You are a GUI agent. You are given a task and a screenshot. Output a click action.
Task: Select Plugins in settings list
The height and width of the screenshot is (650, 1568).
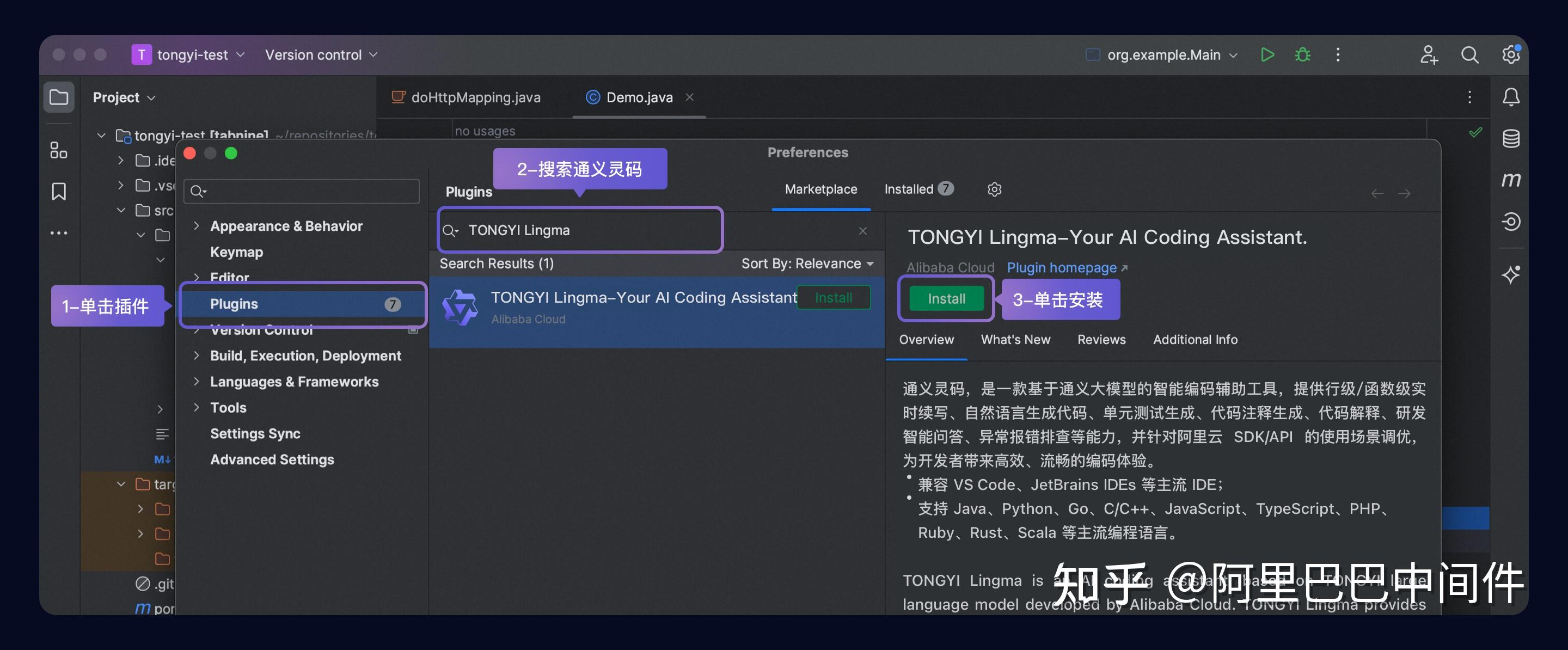(x=303, y=304)
